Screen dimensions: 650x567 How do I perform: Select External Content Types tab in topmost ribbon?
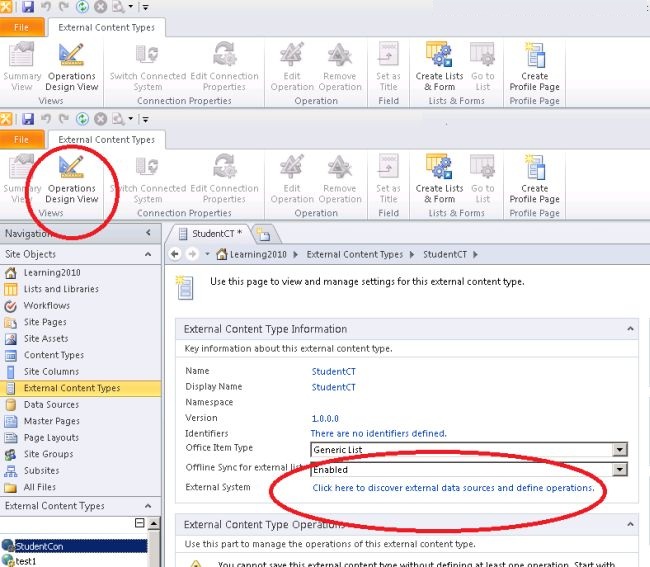[107, 27]
